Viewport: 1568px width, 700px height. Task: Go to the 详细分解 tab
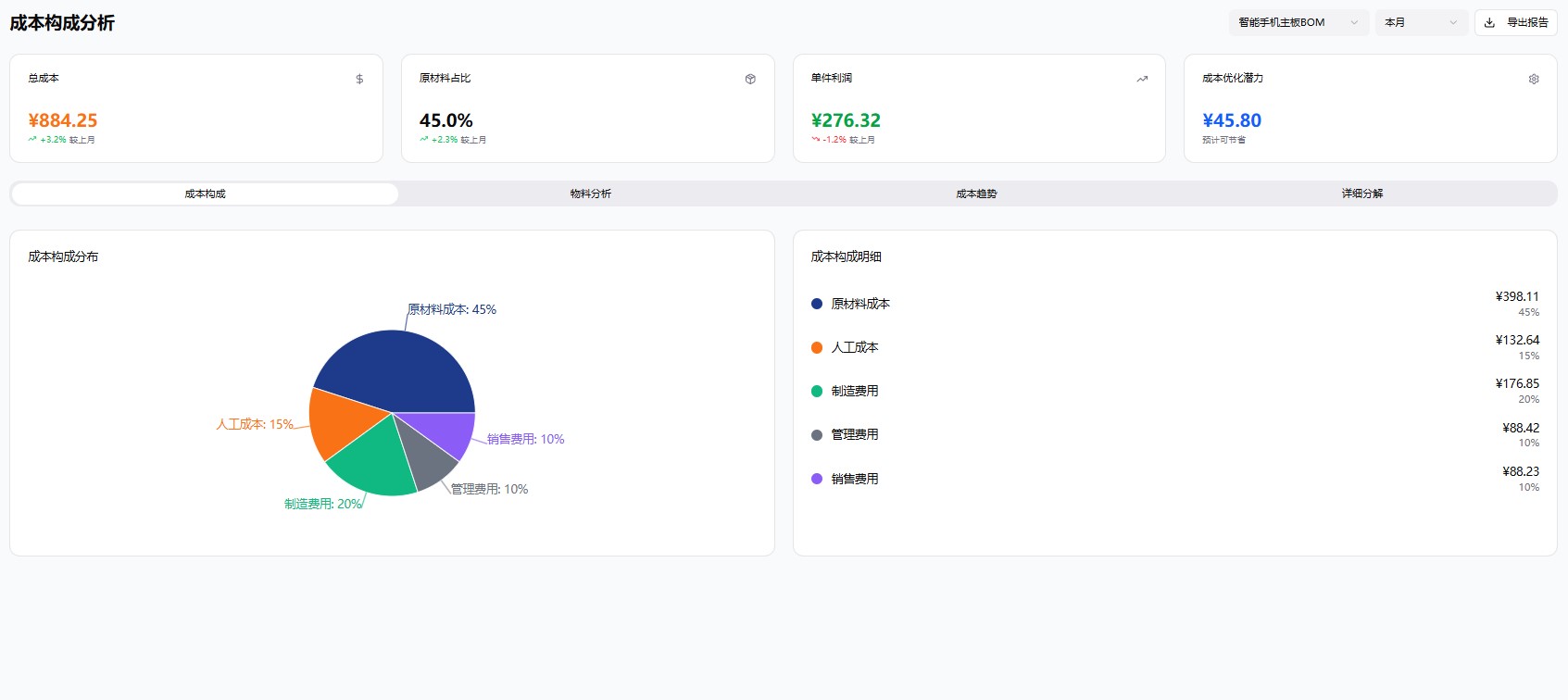(x=1361, y=194)
